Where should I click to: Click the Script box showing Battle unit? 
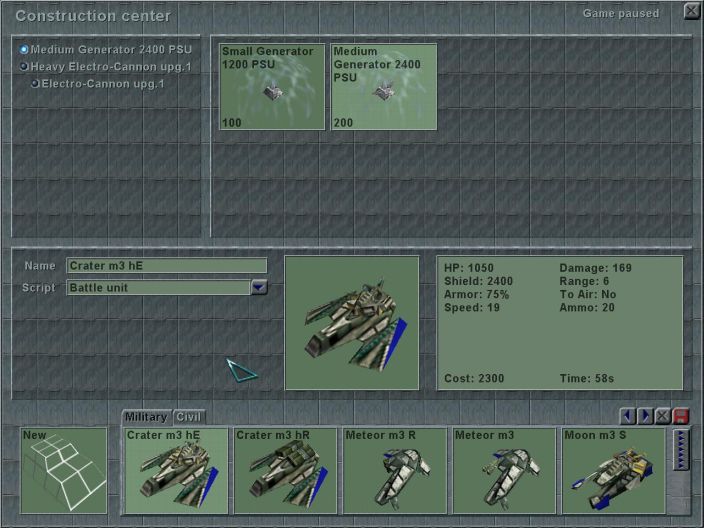158,287
